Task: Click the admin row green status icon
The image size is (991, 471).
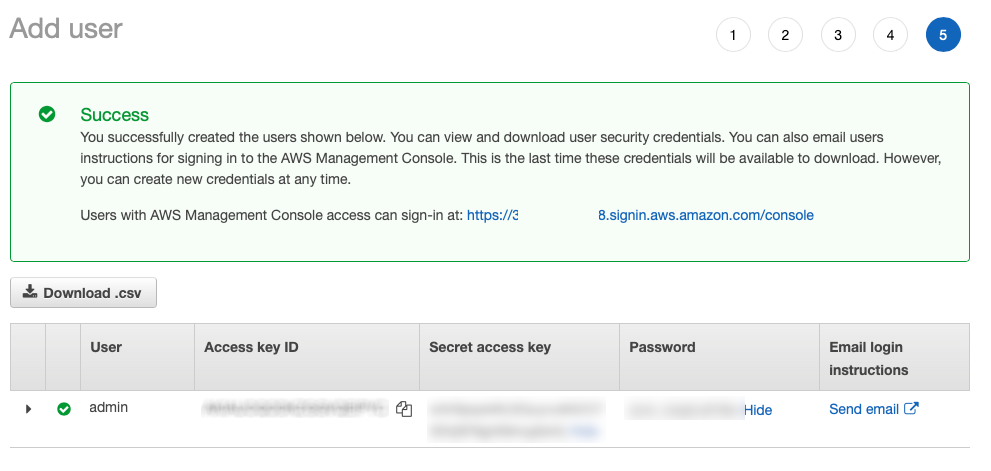Action: (x=64, y=409)
